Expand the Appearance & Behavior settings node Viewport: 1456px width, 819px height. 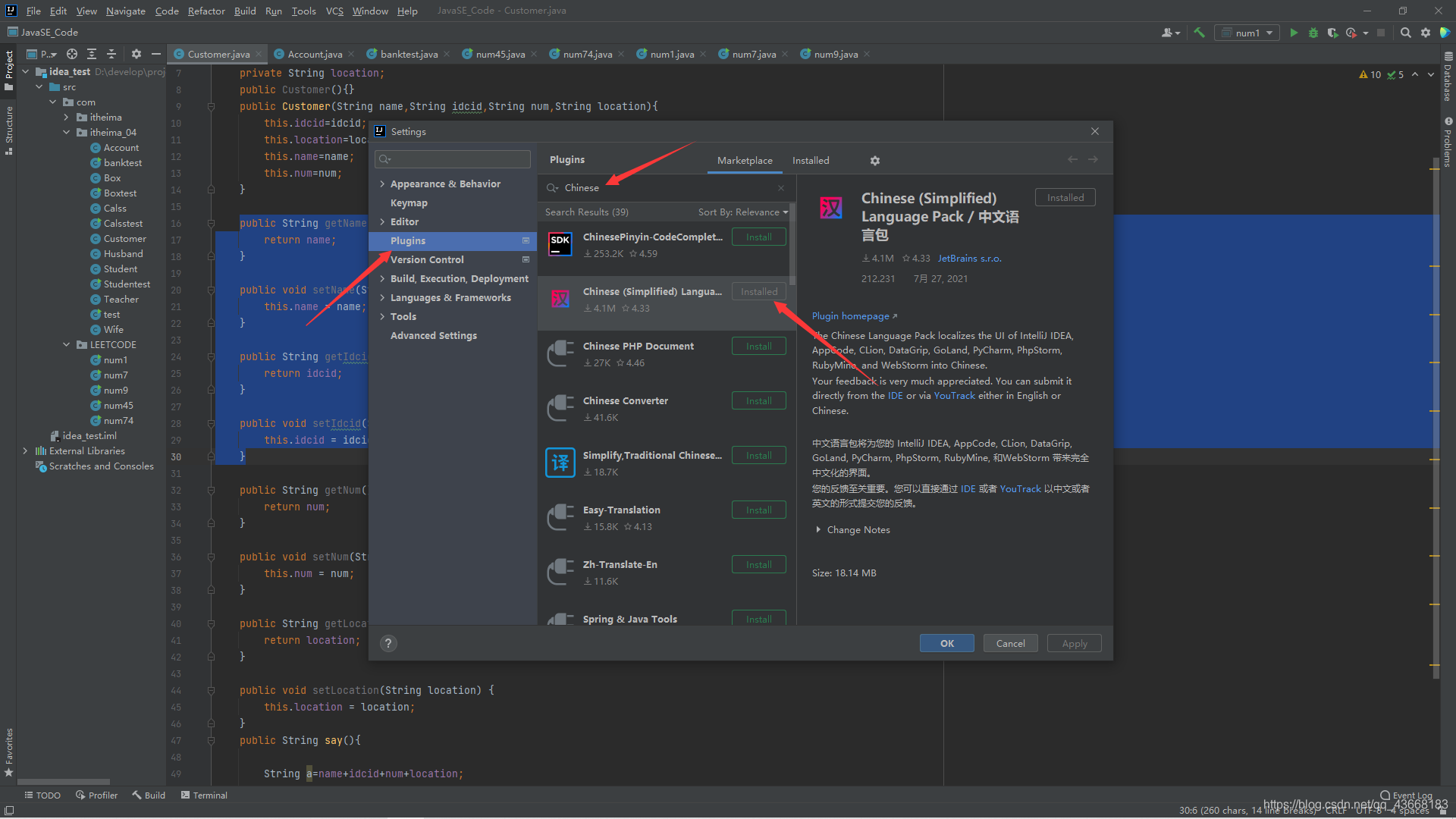point(382,184)
